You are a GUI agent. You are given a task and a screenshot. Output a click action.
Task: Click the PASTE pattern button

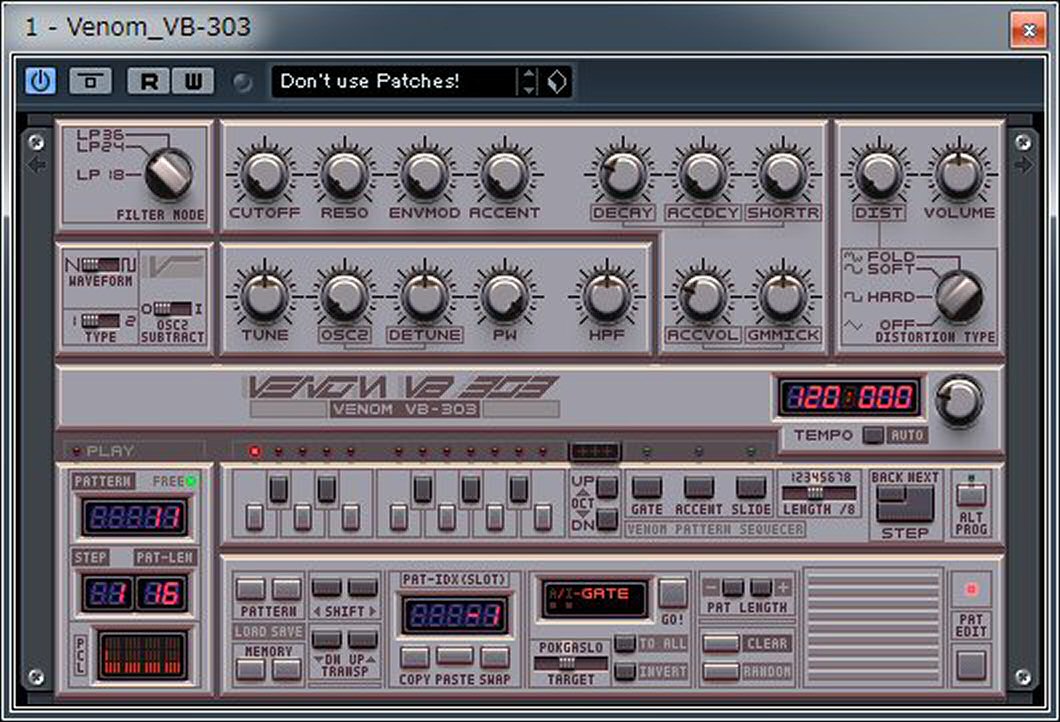click(455, 654)
